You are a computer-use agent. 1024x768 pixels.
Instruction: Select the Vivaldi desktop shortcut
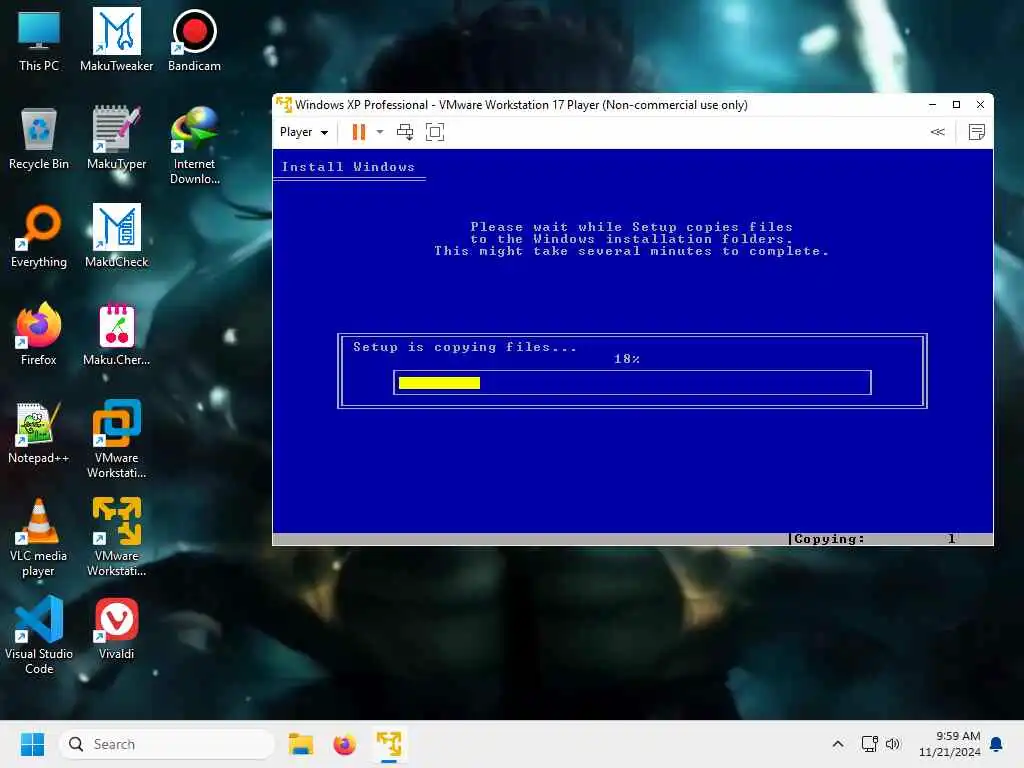pyautogui.click(x=116, y=628)
